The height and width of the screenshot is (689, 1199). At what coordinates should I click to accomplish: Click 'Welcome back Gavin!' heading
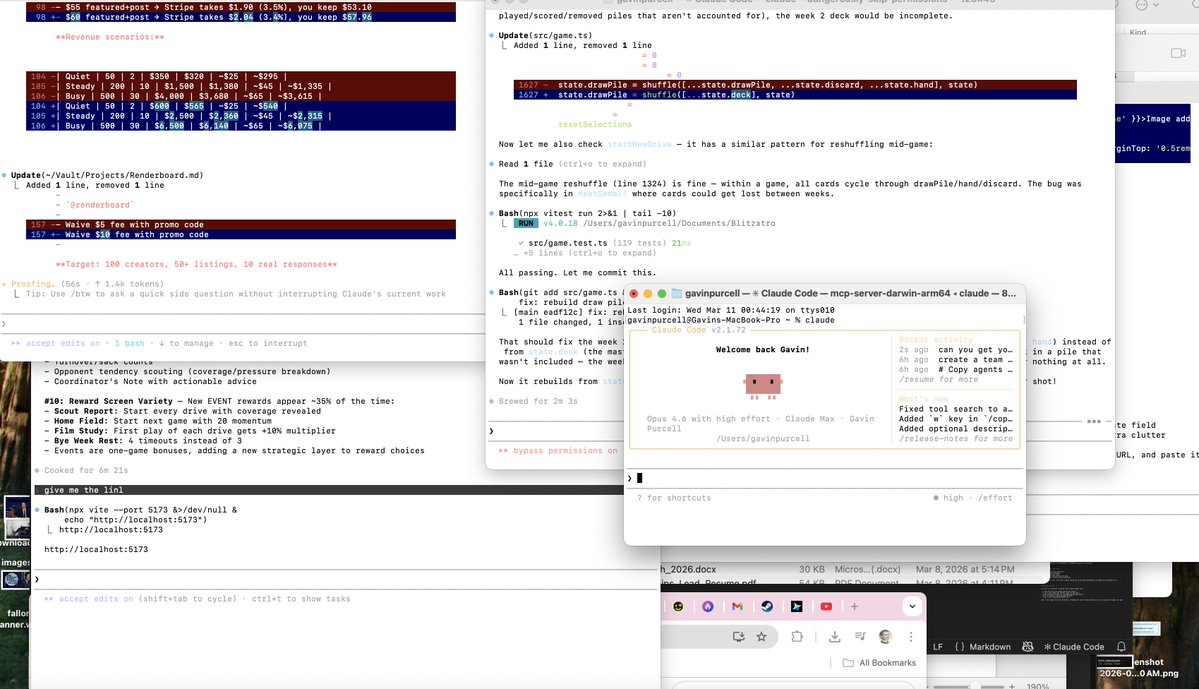click(762, 349)
